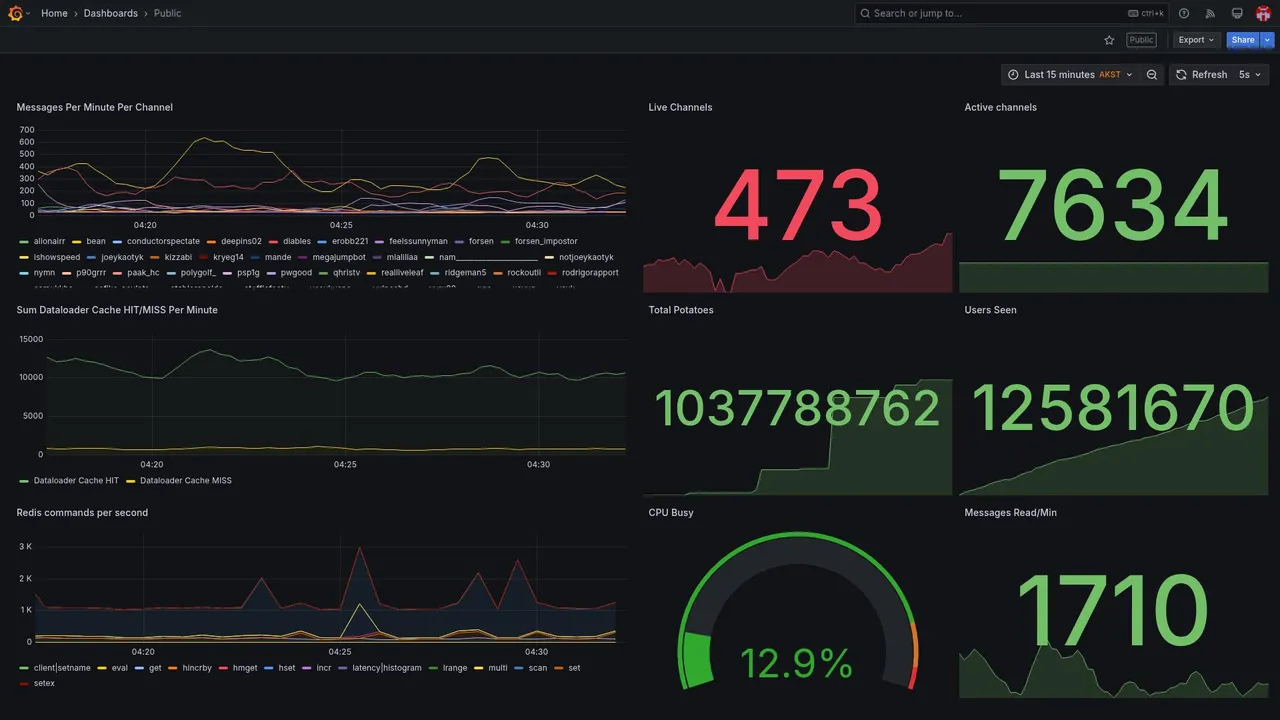Screen dimensions: 1280x720
Task: Click the Refresh dashboard button
Action: [x=1201, y=75]
